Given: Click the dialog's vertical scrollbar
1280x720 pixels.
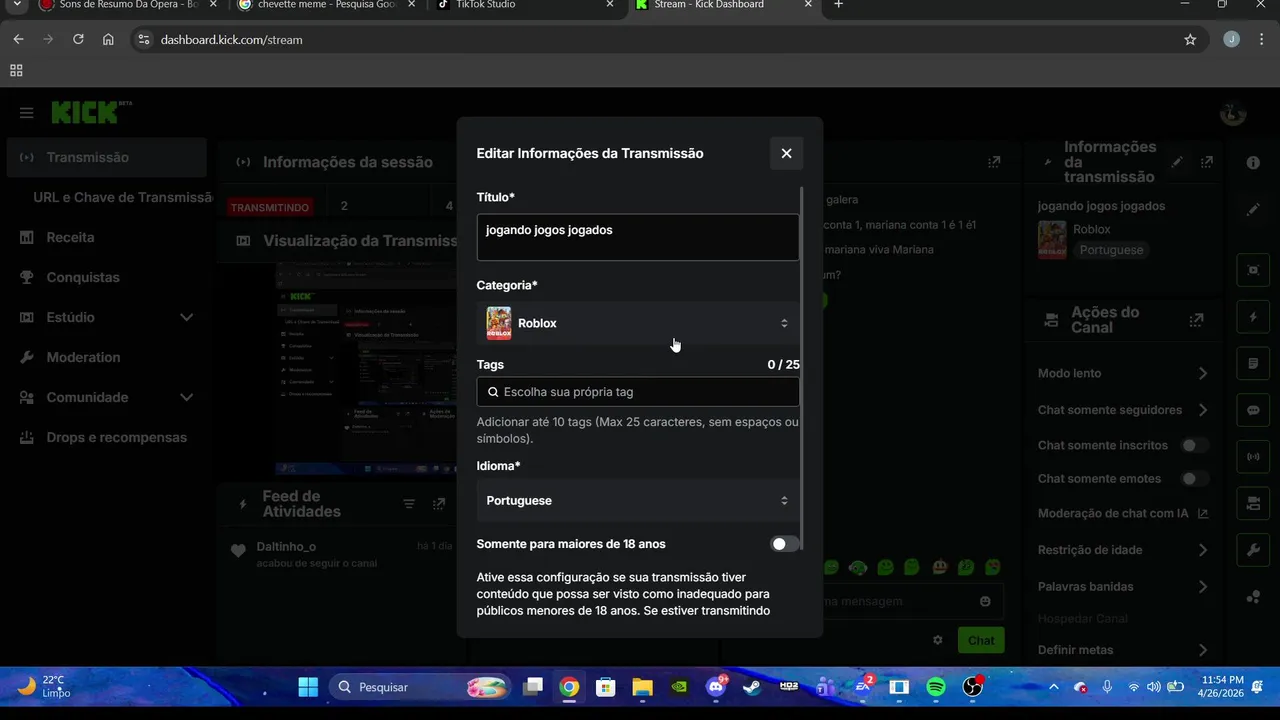Looking at the screenshot, I should 802,368.
